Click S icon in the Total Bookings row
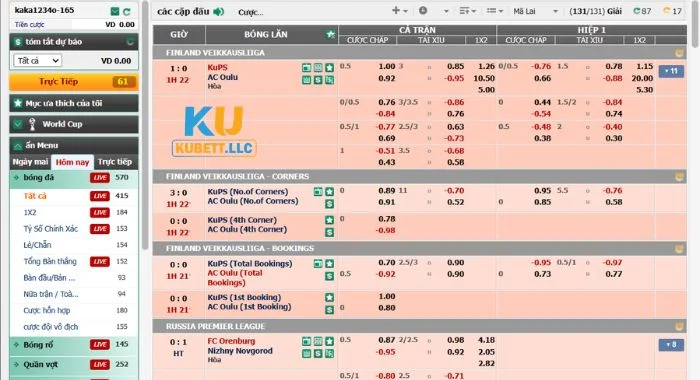Image resolution: width=700 pixels, height=380 pixels. click(x=329, y=276)
